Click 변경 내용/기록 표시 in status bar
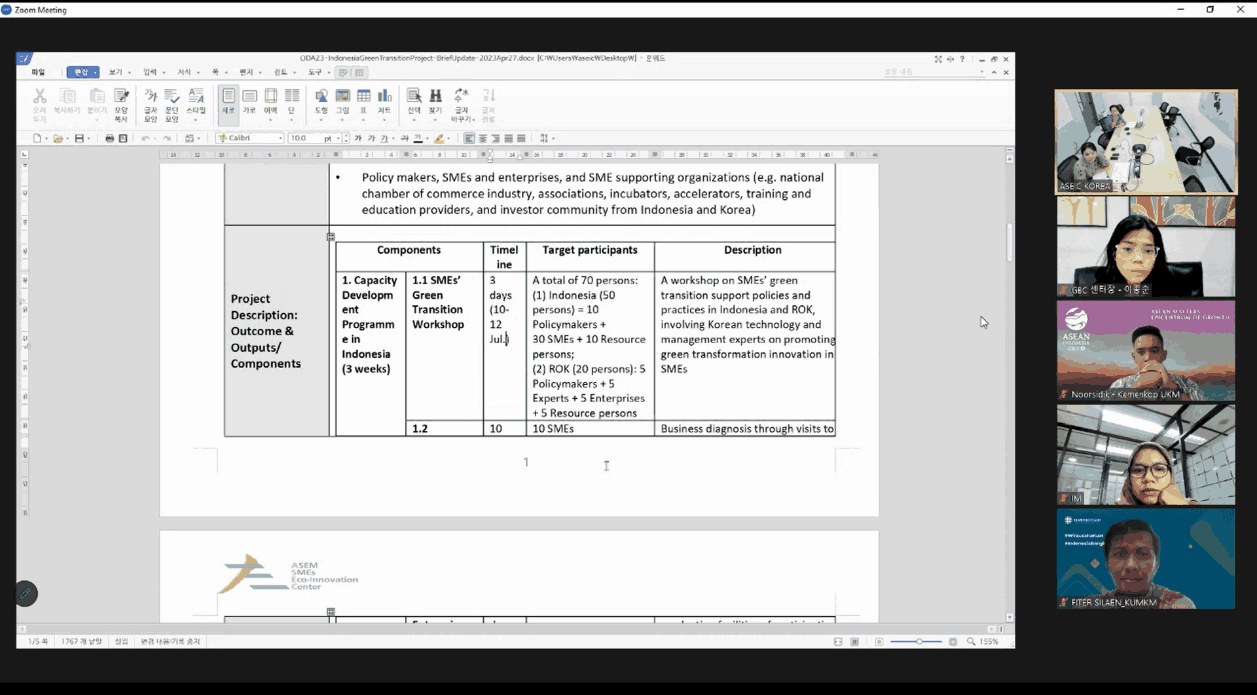This screenshot has height=695, width=1257. point(170,641)
